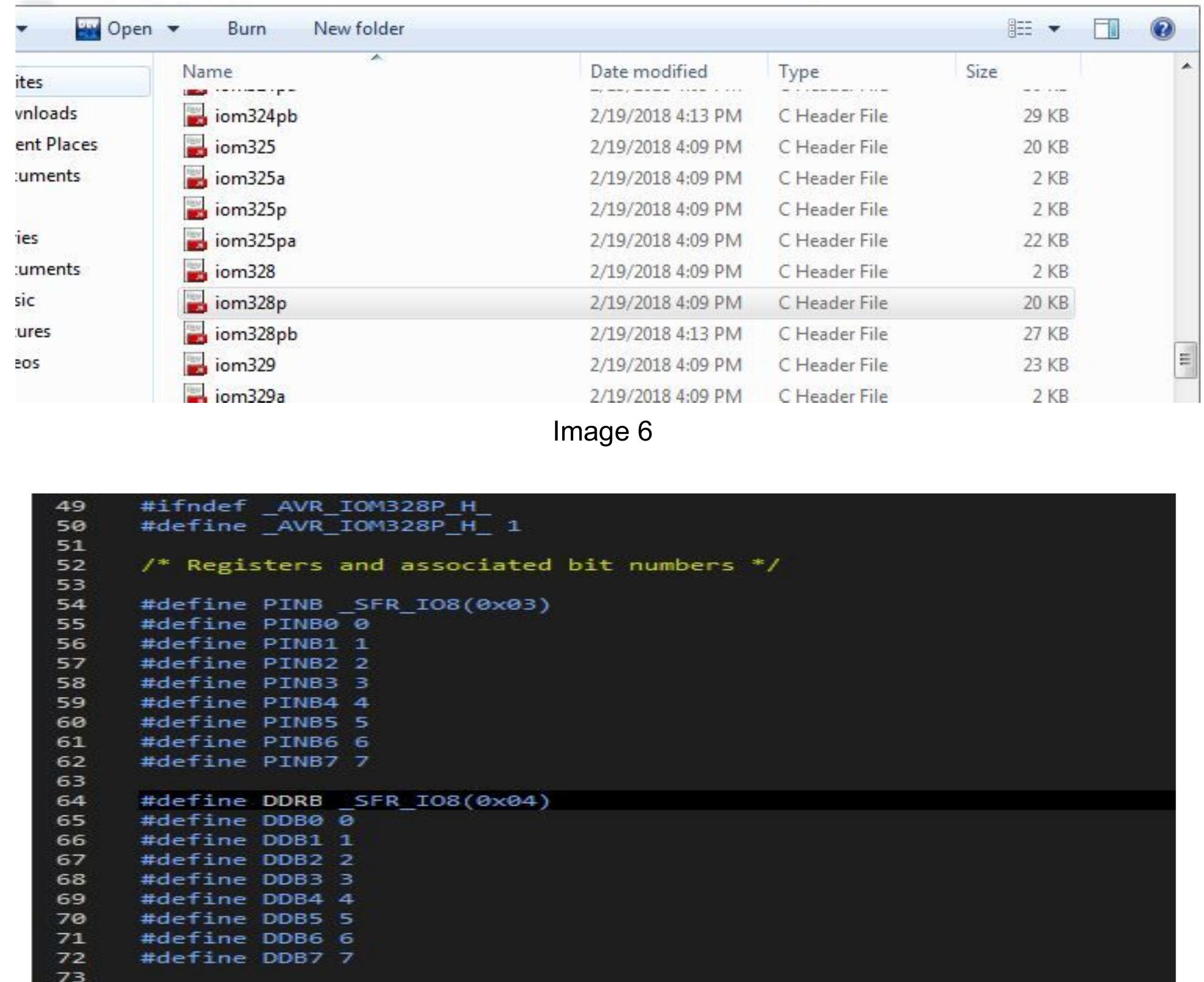Sort files by Name column header

pyautogui.click(x=207, y=72)
